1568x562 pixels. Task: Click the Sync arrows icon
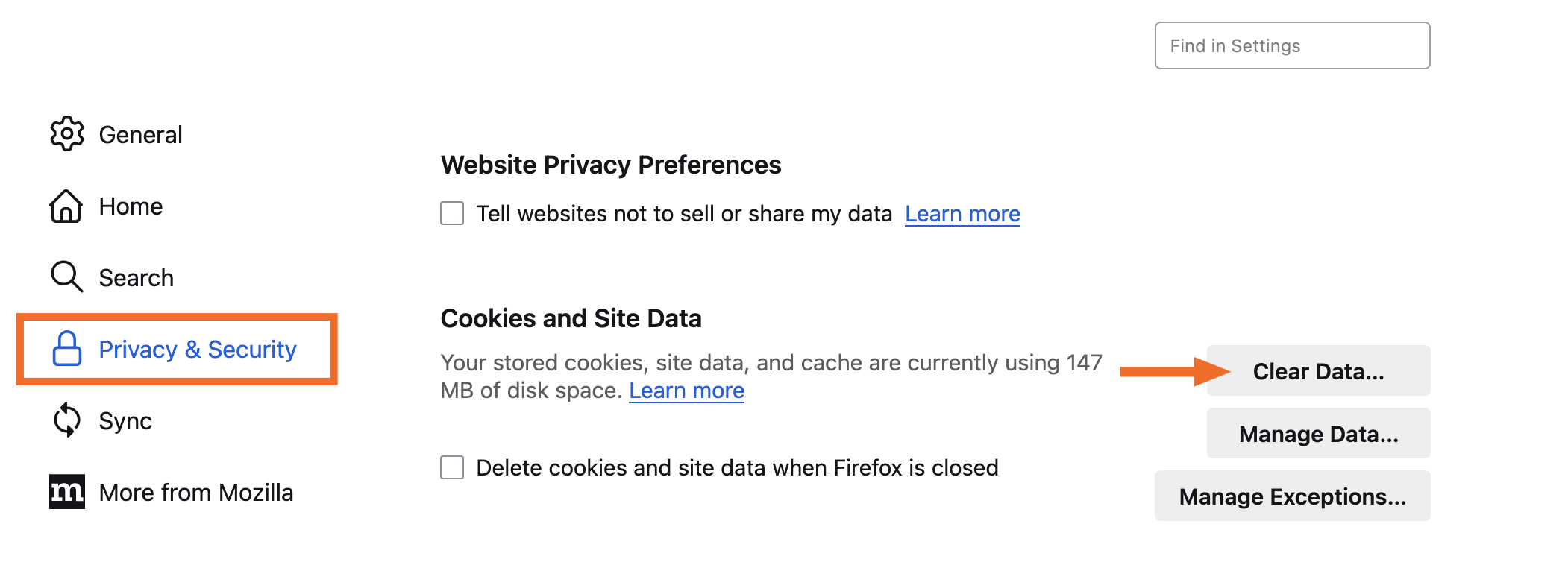66,420
